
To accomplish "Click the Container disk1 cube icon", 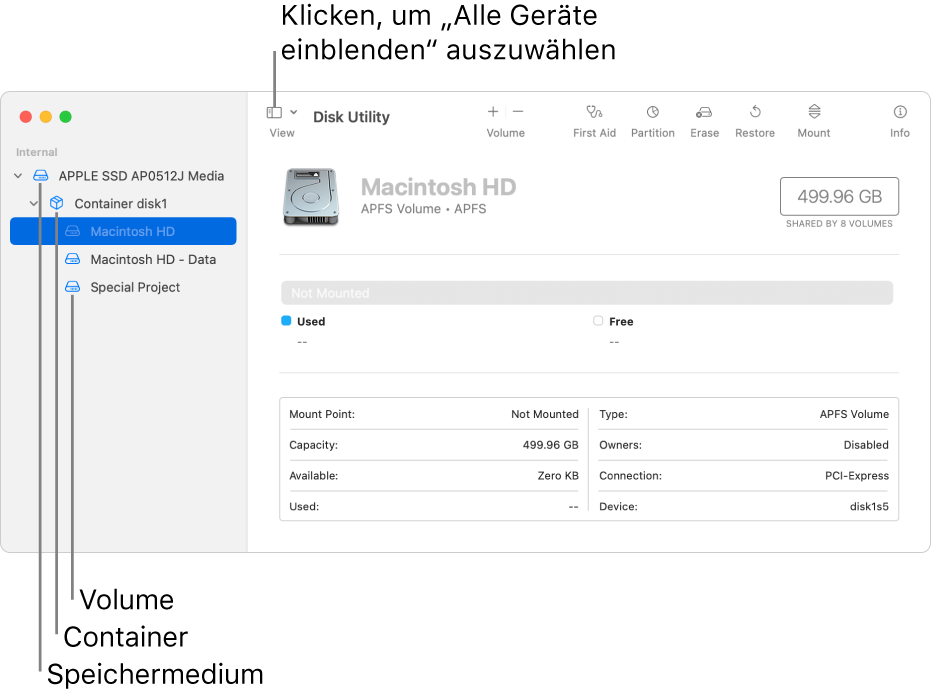I will (56, 203).
